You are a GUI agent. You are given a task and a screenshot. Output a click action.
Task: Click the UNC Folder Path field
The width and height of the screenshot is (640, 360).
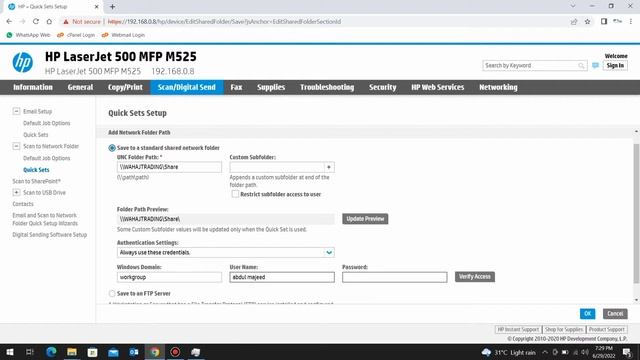coord(169,167)
